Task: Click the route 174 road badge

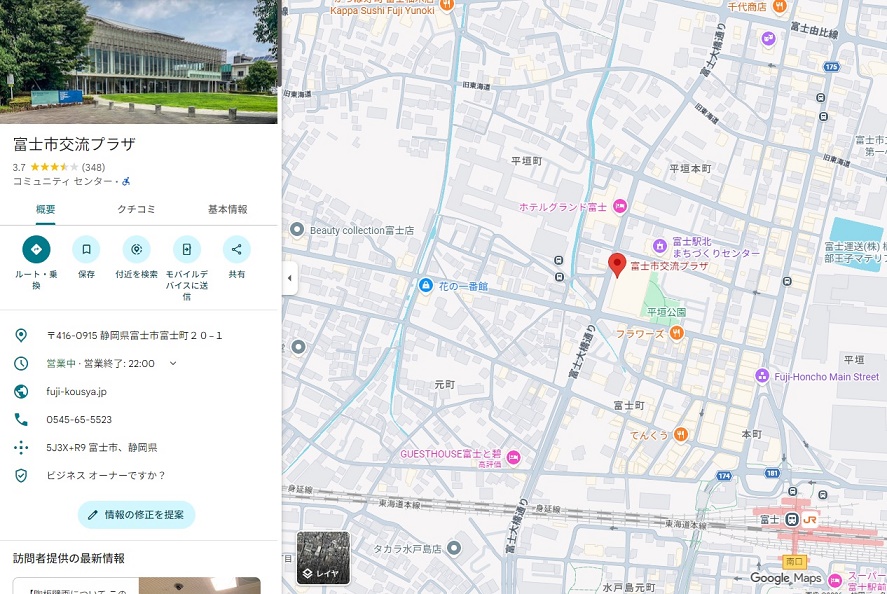Action: 724,476
